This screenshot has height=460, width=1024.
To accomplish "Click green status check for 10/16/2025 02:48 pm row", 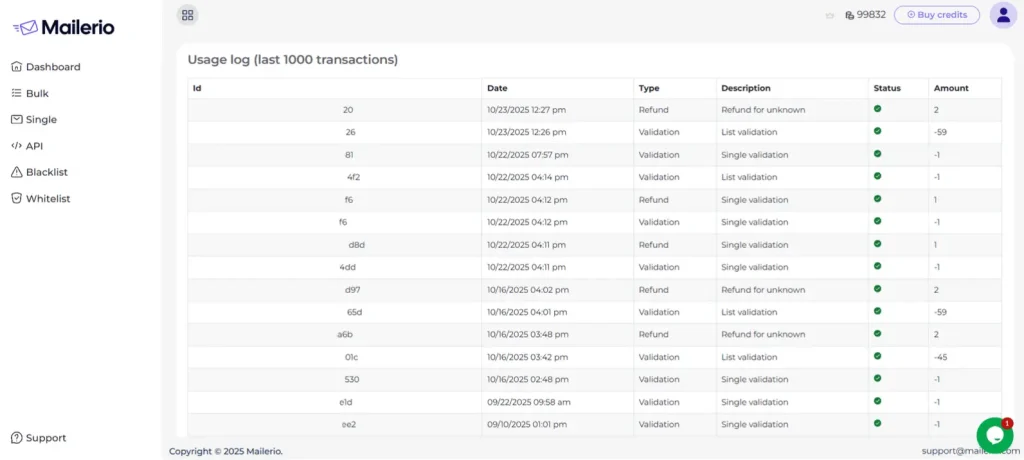I will point(878,378).
